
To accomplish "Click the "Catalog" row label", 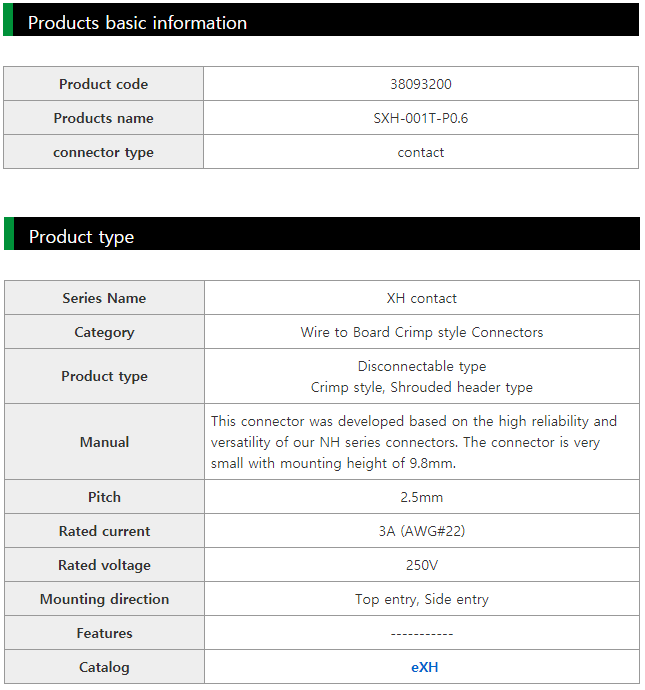I will coord(104,667).
